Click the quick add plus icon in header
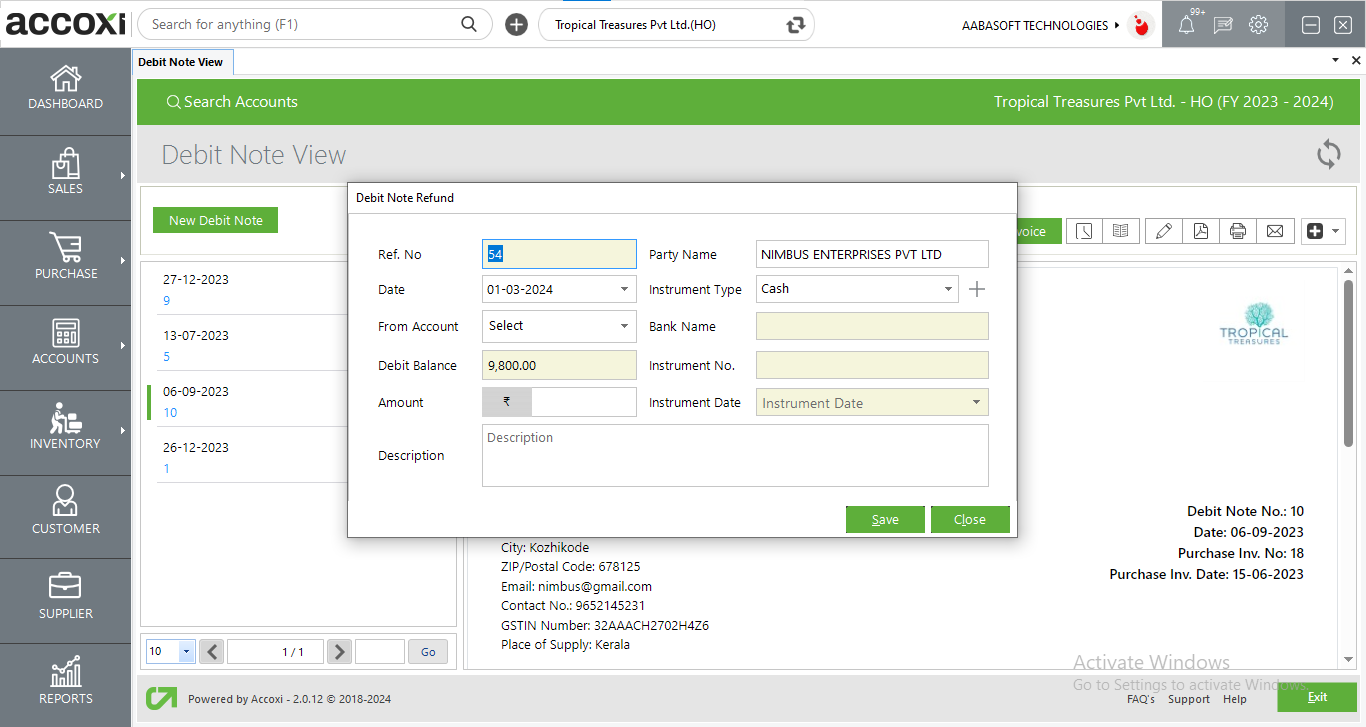This screenshot has height=727, width=1366. point(516,25)
